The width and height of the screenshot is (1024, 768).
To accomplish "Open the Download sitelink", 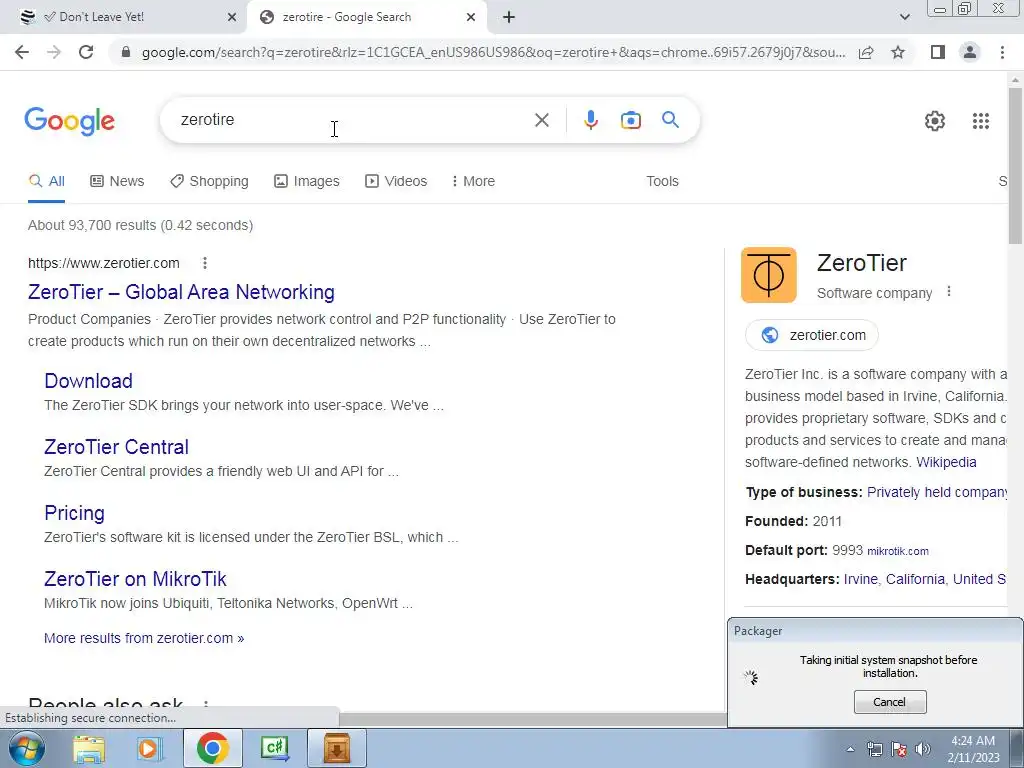I will click(88, 381).
